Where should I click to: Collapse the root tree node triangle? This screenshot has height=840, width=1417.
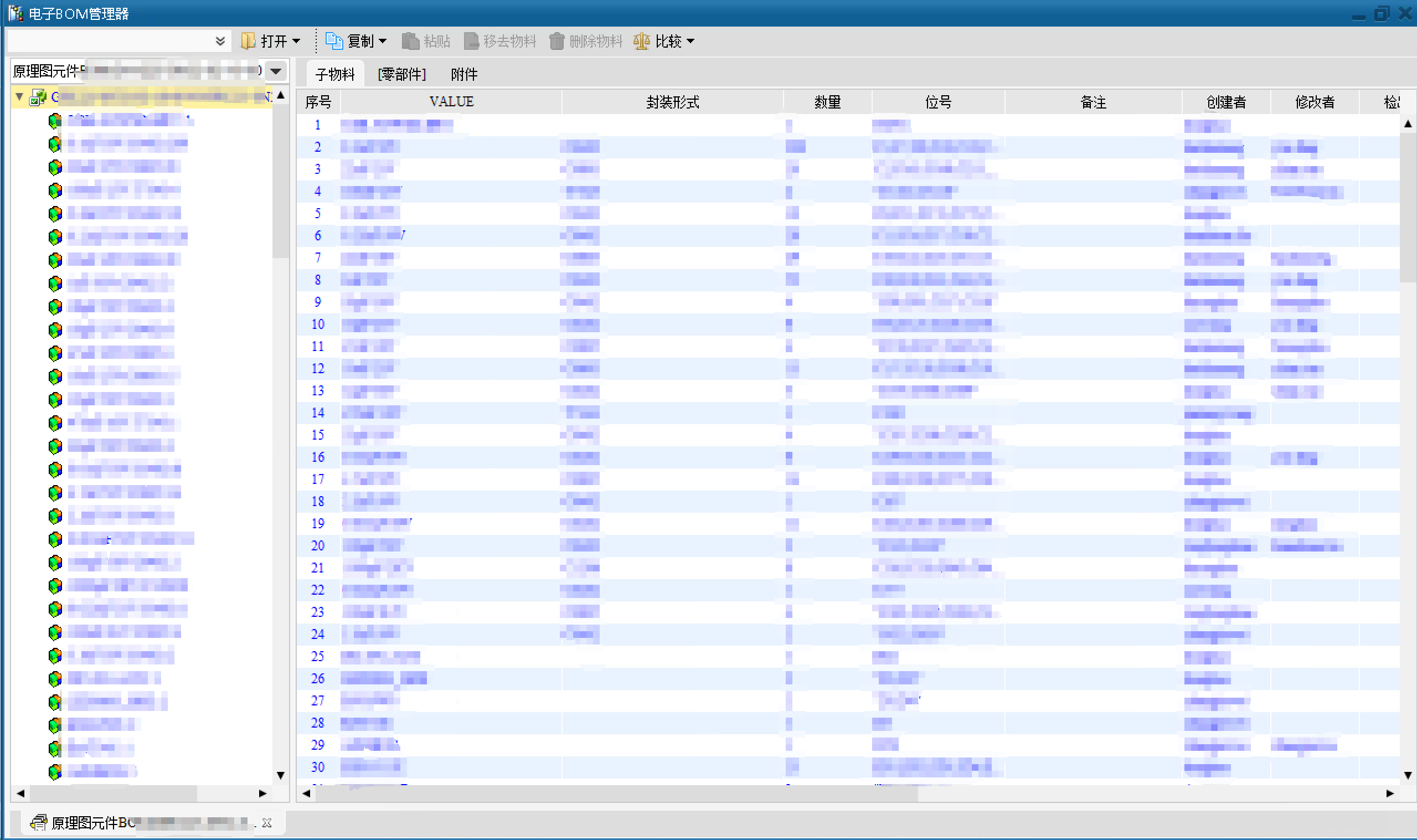tap(20, 97)
